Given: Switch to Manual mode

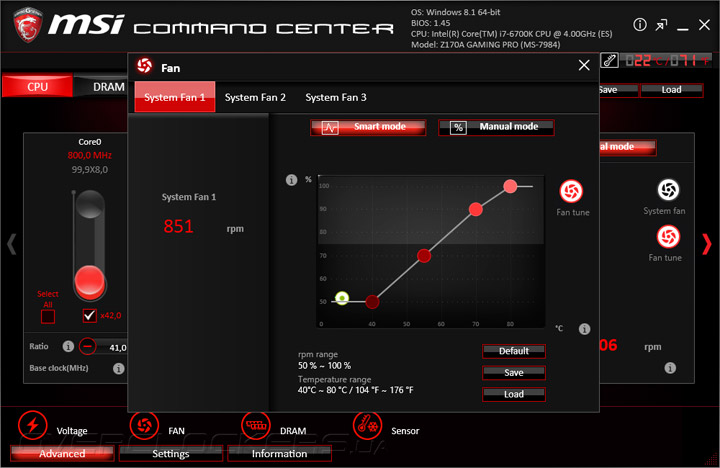Looking at the screenshot, I should coord(496,128).
